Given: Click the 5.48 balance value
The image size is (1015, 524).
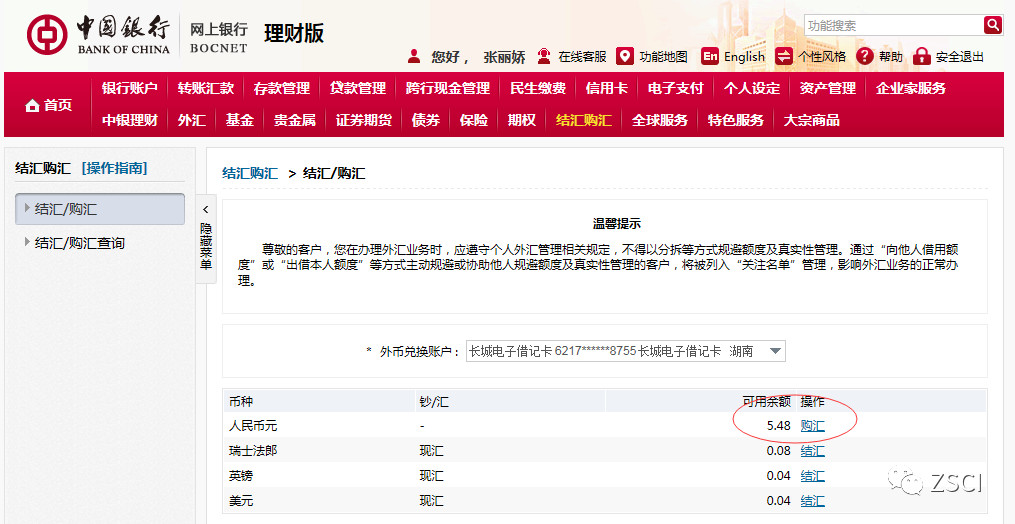Looking at the screenshot, I should 779,426.
